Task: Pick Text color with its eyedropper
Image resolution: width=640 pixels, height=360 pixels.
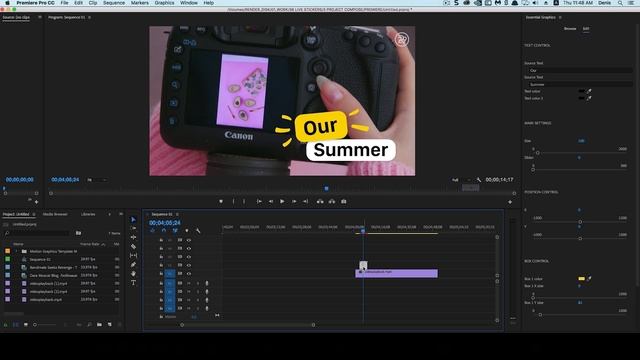Action: tap(589, 91)
